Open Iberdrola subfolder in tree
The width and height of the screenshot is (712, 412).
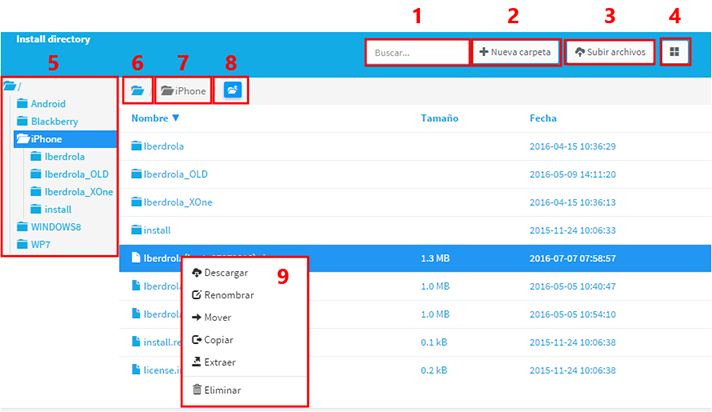57,157
